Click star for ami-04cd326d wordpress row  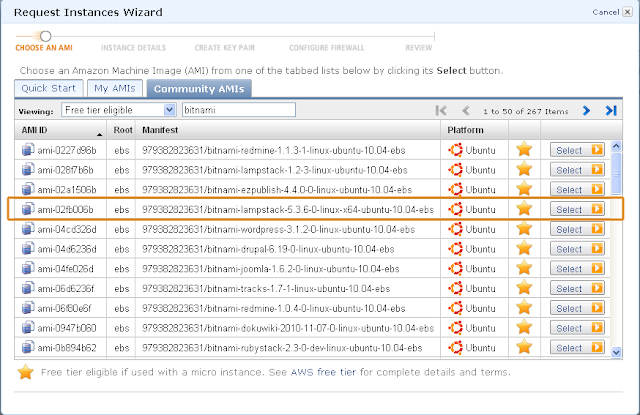click(x=524, y=229)
